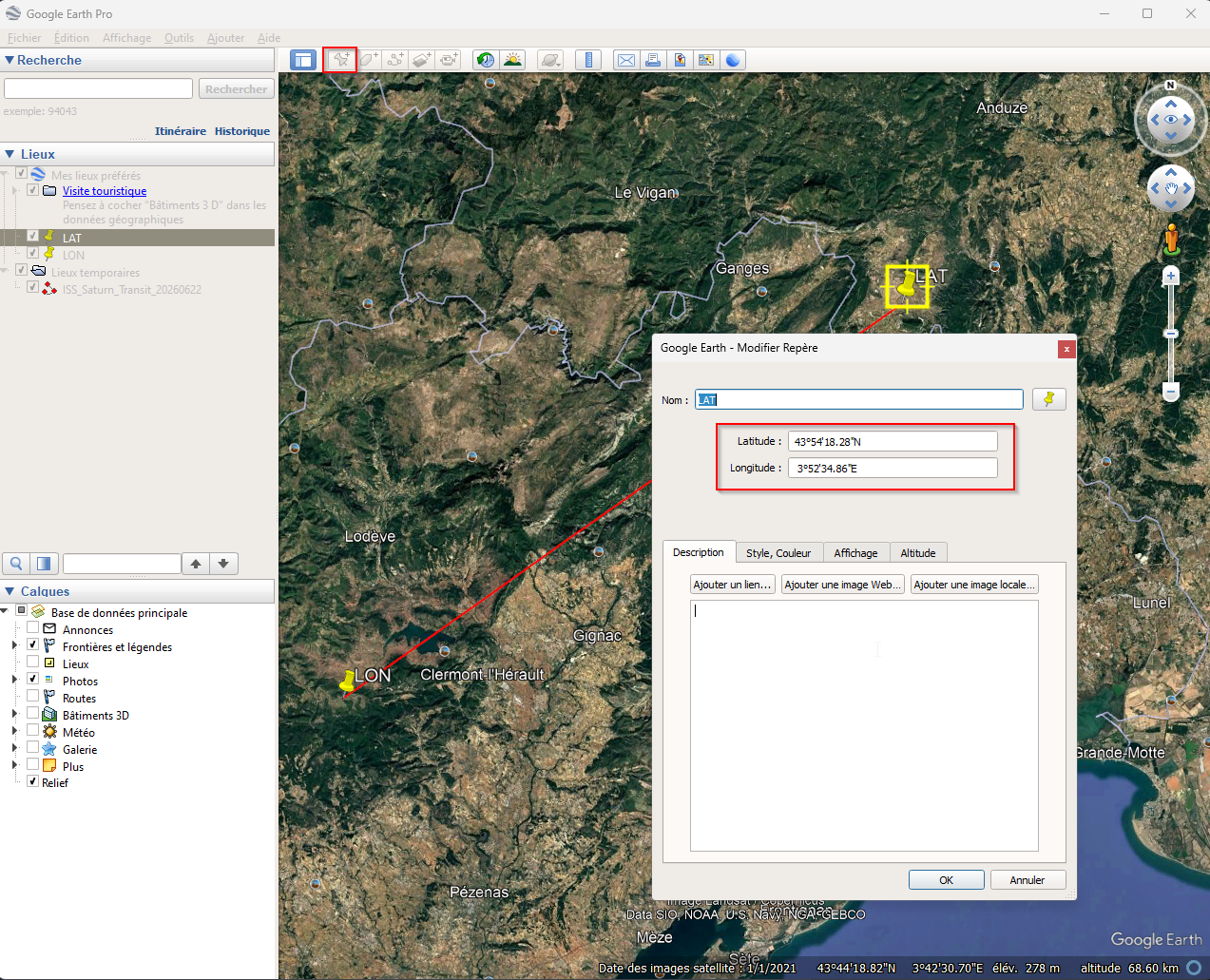
Task: Click Ajouter un lien button
Action: tap(732, 585)
